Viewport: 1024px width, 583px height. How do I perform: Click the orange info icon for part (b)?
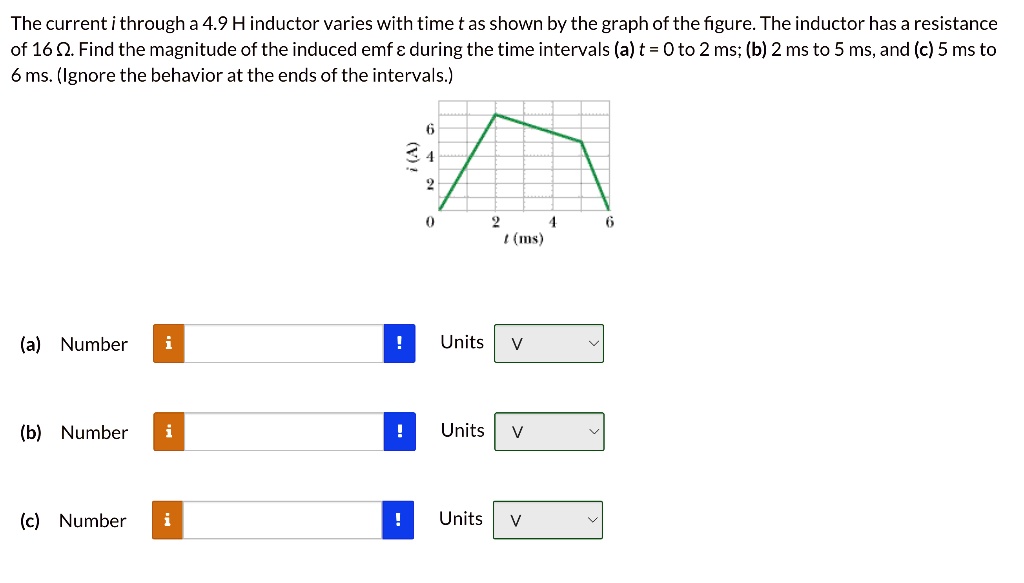[168, 432]
